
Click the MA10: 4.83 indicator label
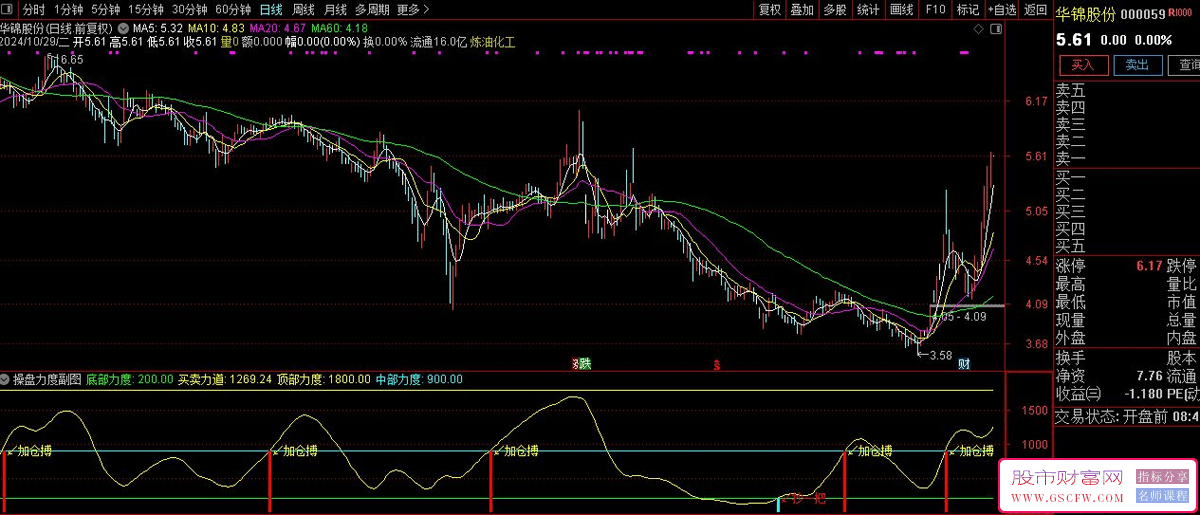(x=215, y=29)
